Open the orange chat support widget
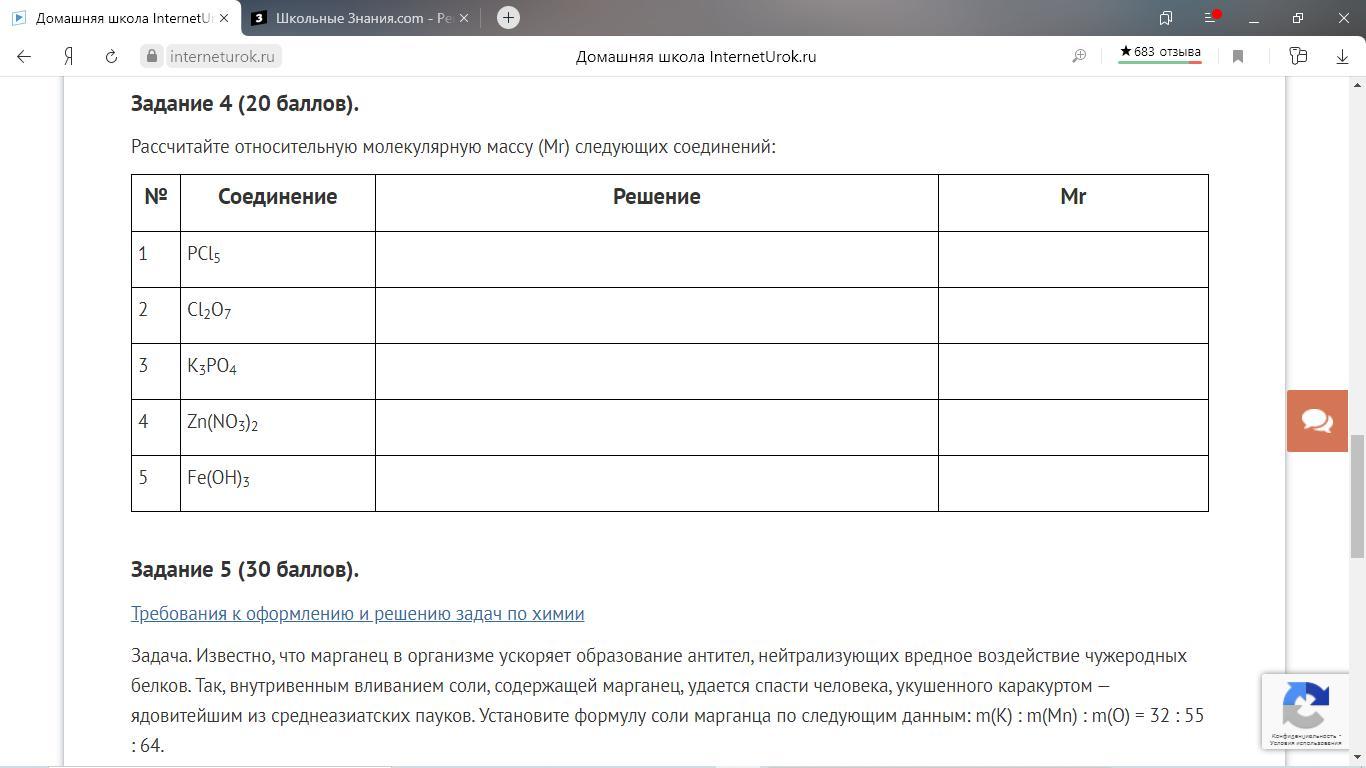Image resolution: width=1366 pixels, height=768 pixels. 1317,421
